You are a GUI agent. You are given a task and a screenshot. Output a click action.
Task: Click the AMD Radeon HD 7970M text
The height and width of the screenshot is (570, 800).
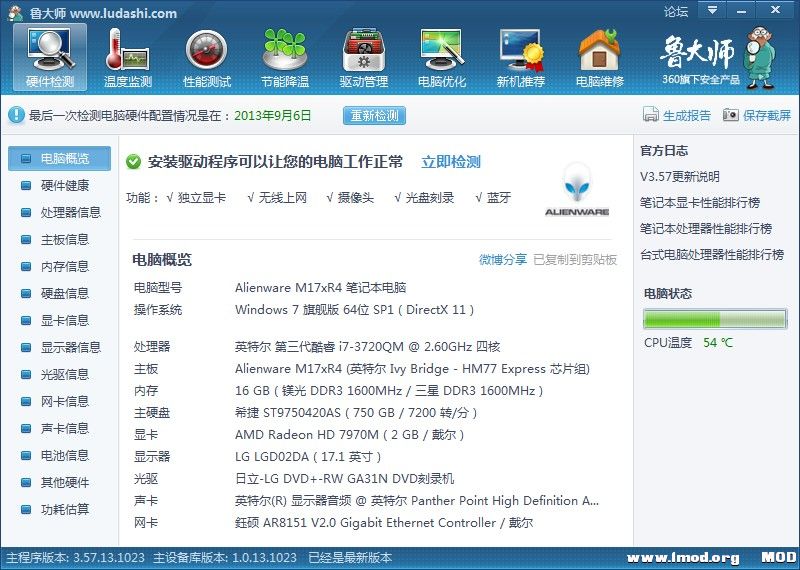pos(349,435)
